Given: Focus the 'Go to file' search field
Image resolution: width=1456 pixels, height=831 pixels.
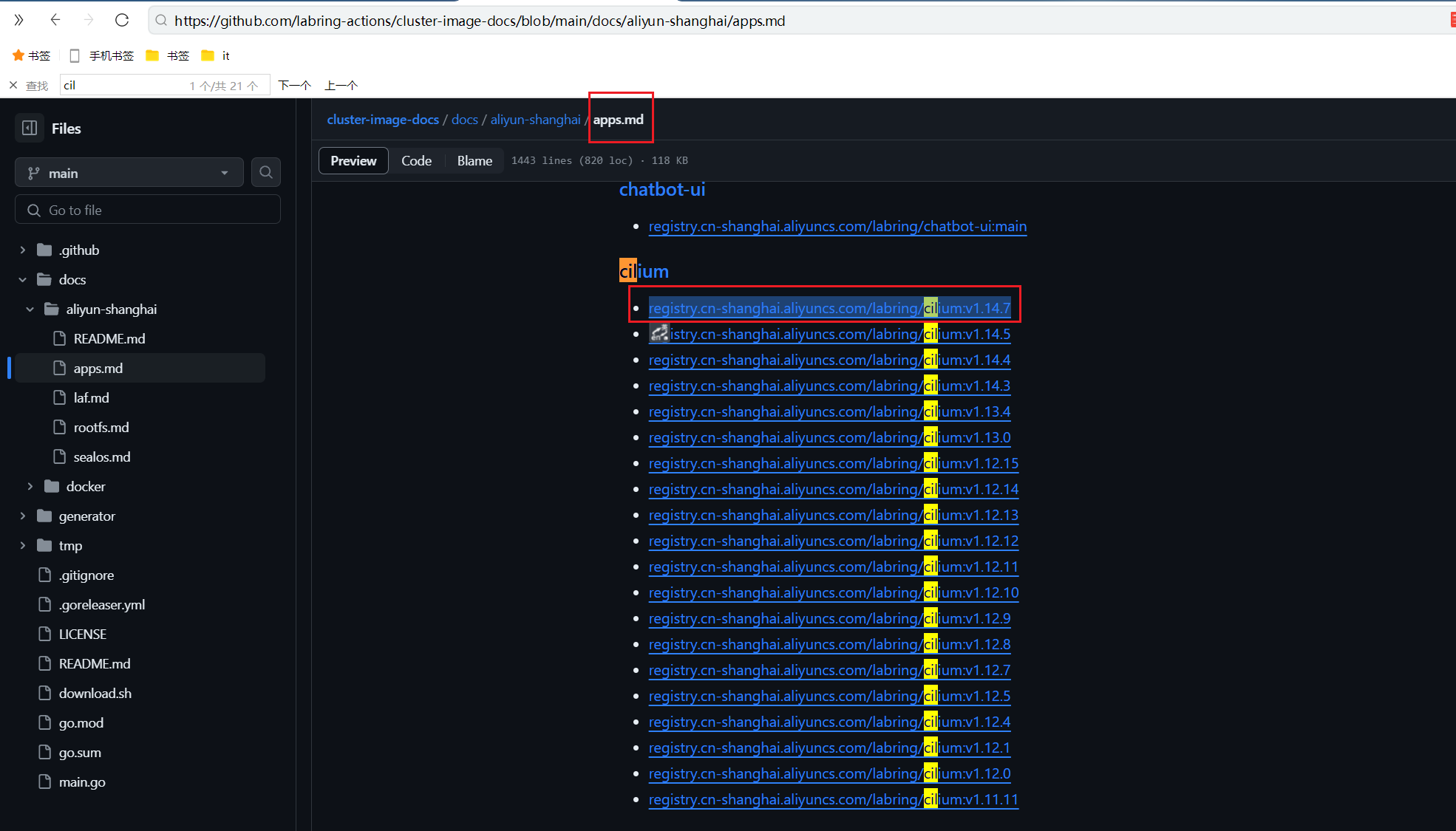Looking at the screenshot, I should pos(148,210).
